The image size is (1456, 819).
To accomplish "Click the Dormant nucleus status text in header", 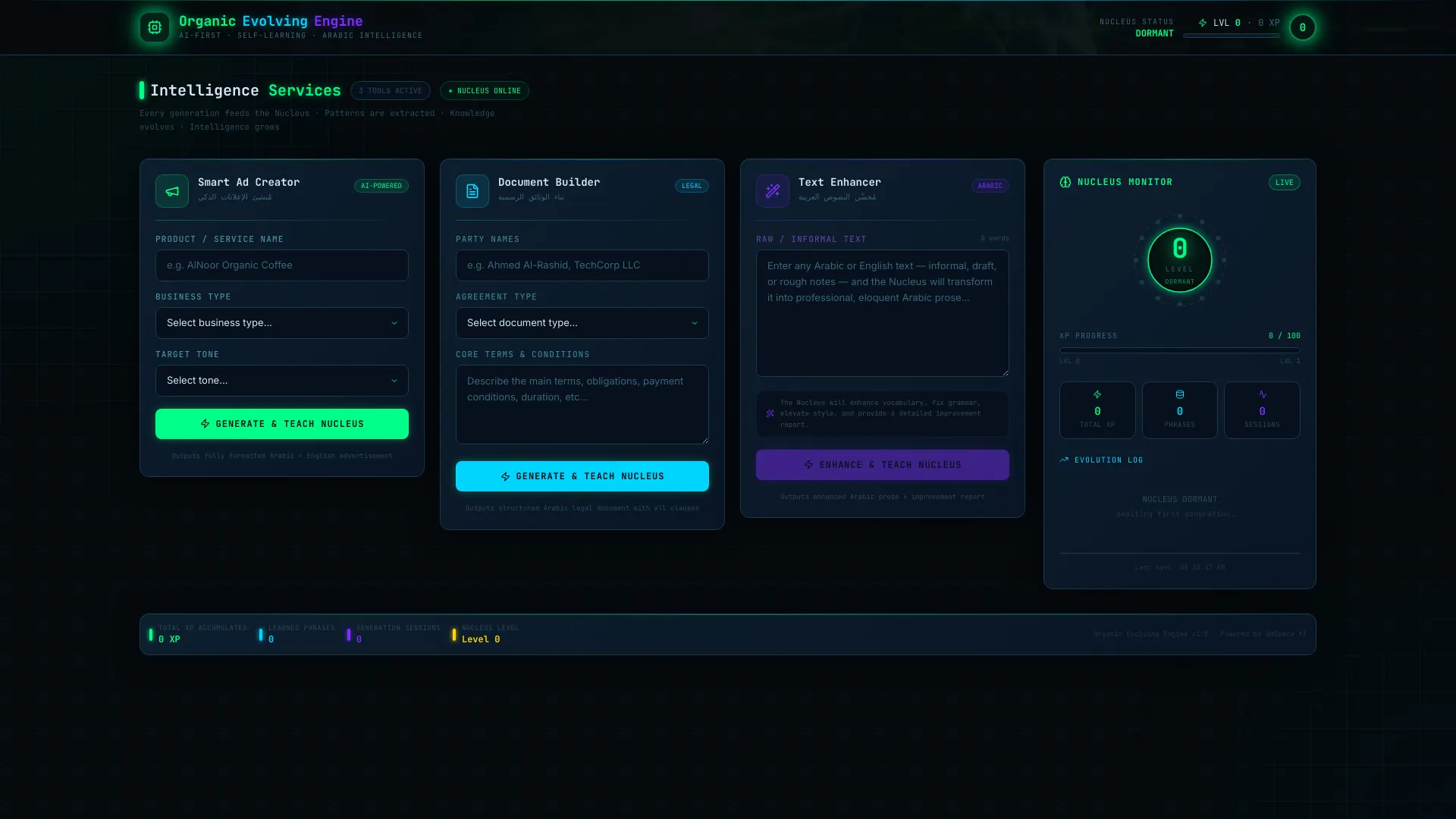I will coord(1154,33).
